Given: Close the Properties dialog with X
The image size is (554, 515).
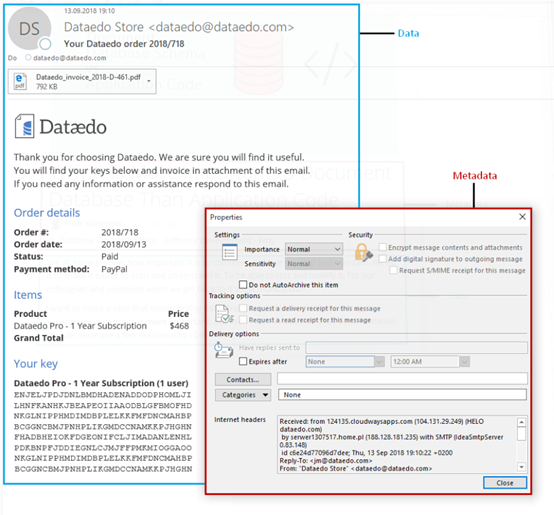Looking at the screenshot, I should tap(522, 217).
